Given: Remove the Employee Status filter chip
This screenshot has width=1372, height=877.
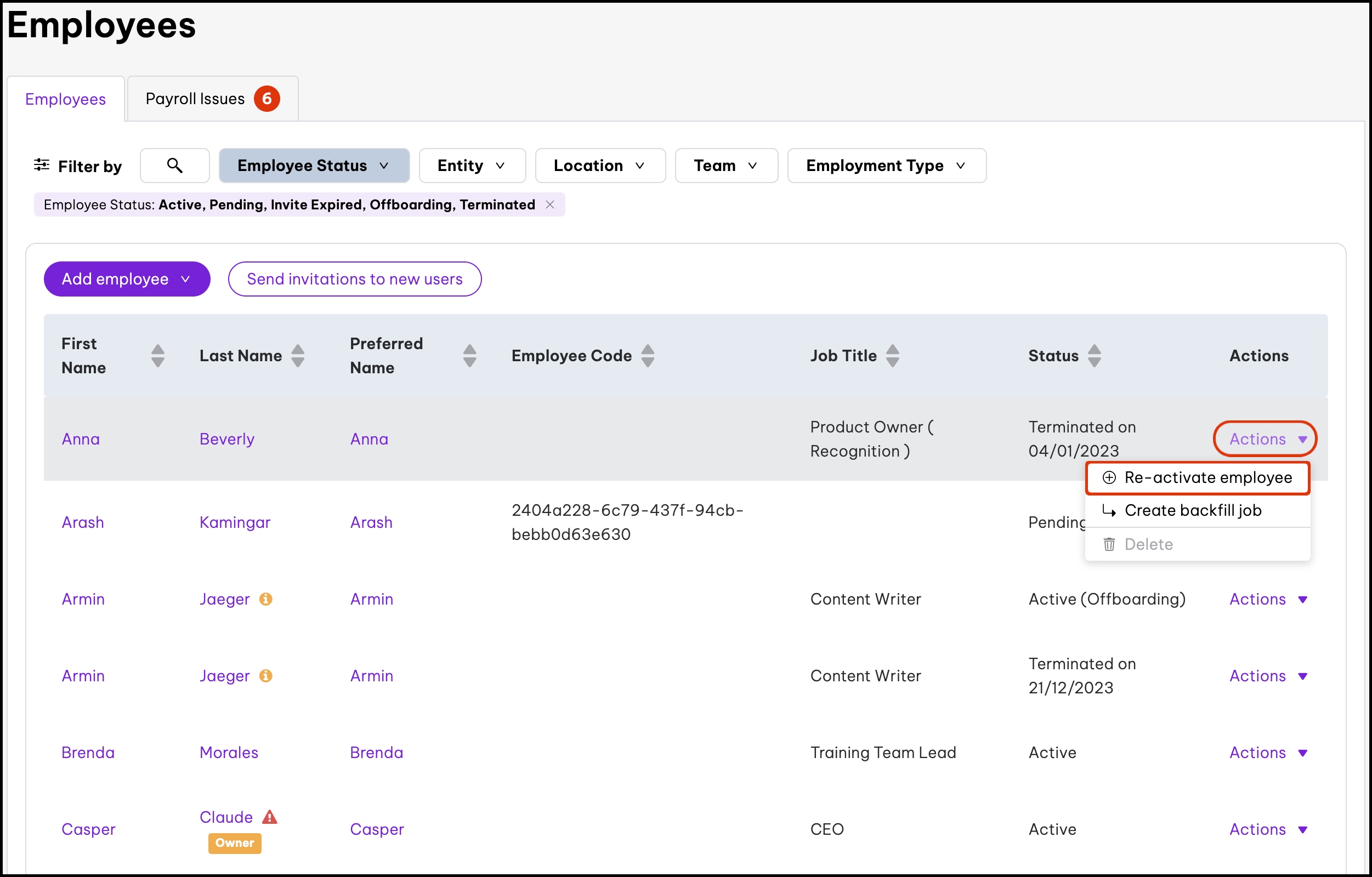Looking at the screenshot, I should coord(550,204).
